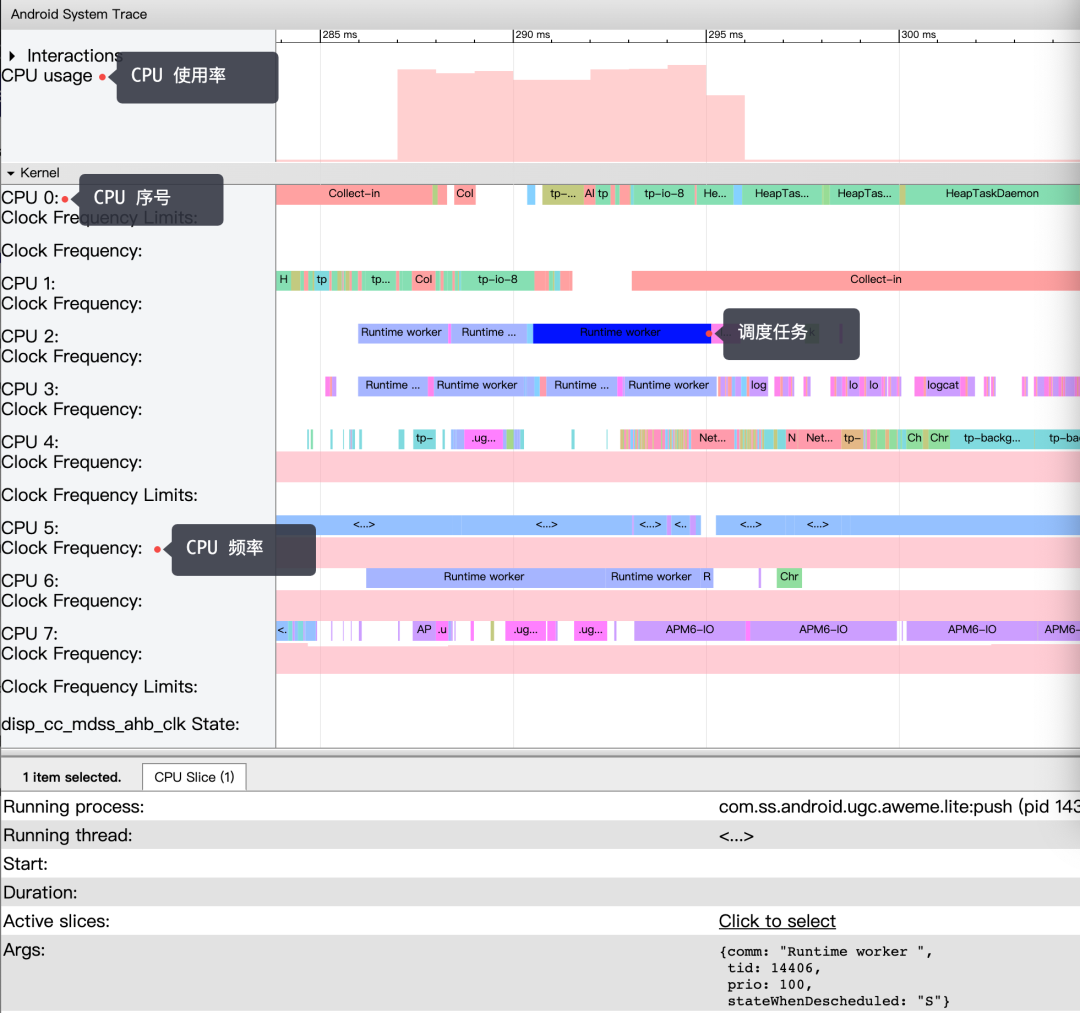Click the logcat slice on CPU 3
Viewport: 1080px width, 1013px height.
[942, 386]
